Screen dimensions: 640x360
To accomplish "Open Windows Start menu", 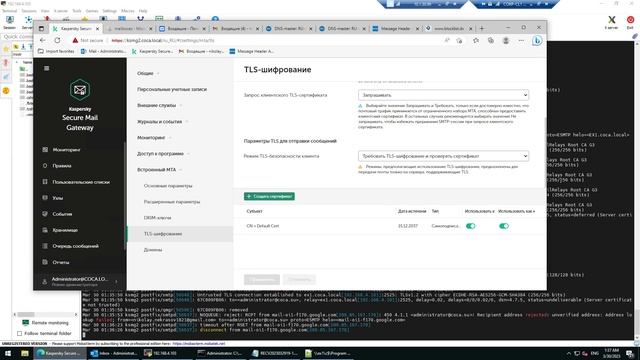I will (x=7, y=353).
